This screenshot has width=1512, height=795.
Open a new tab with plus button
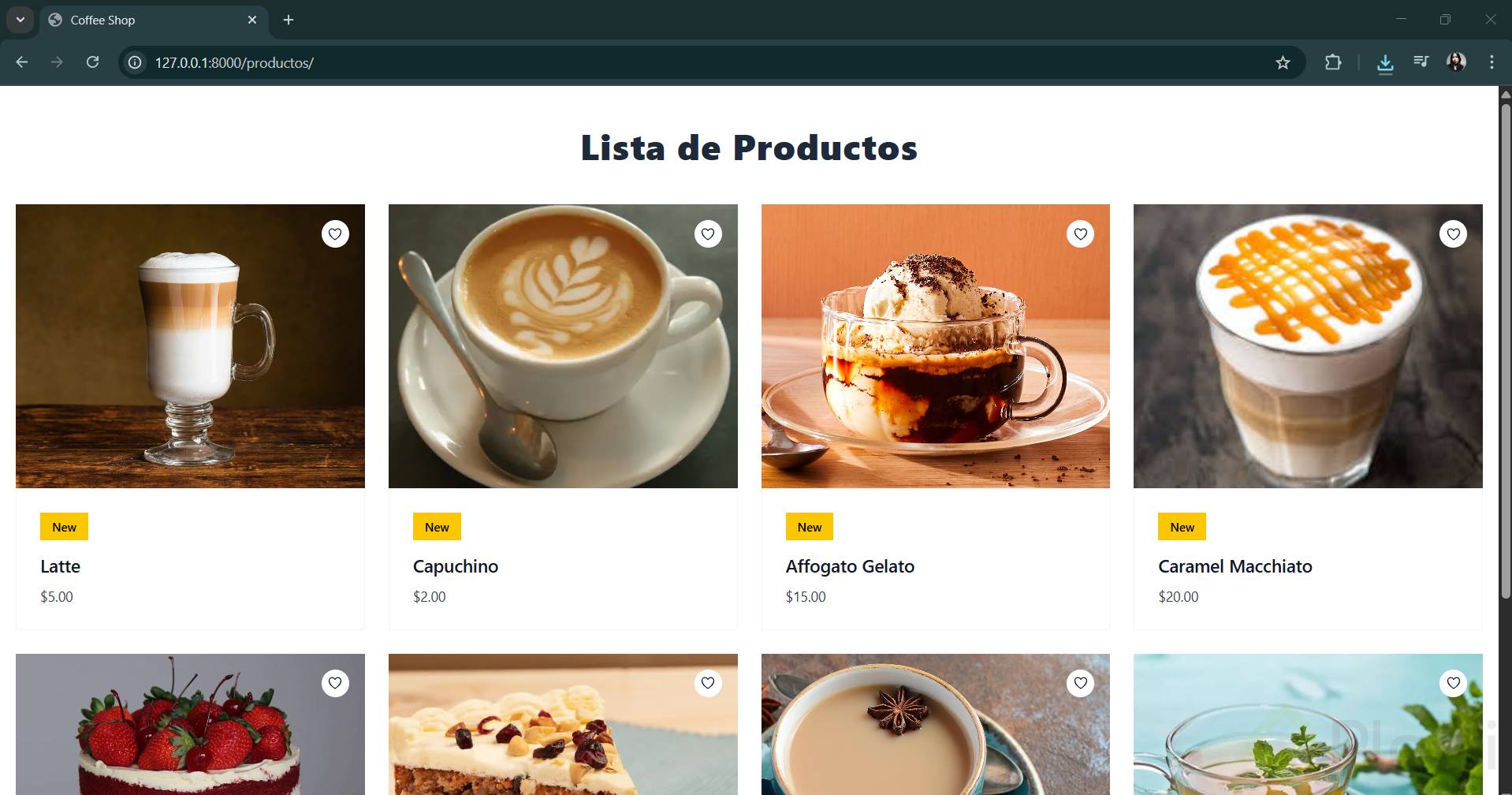point(289,20)
